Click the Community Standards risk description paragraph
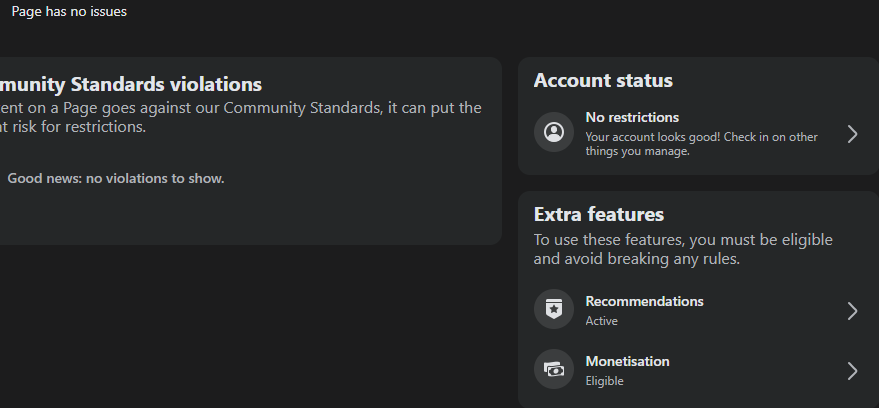 point(240,117)
